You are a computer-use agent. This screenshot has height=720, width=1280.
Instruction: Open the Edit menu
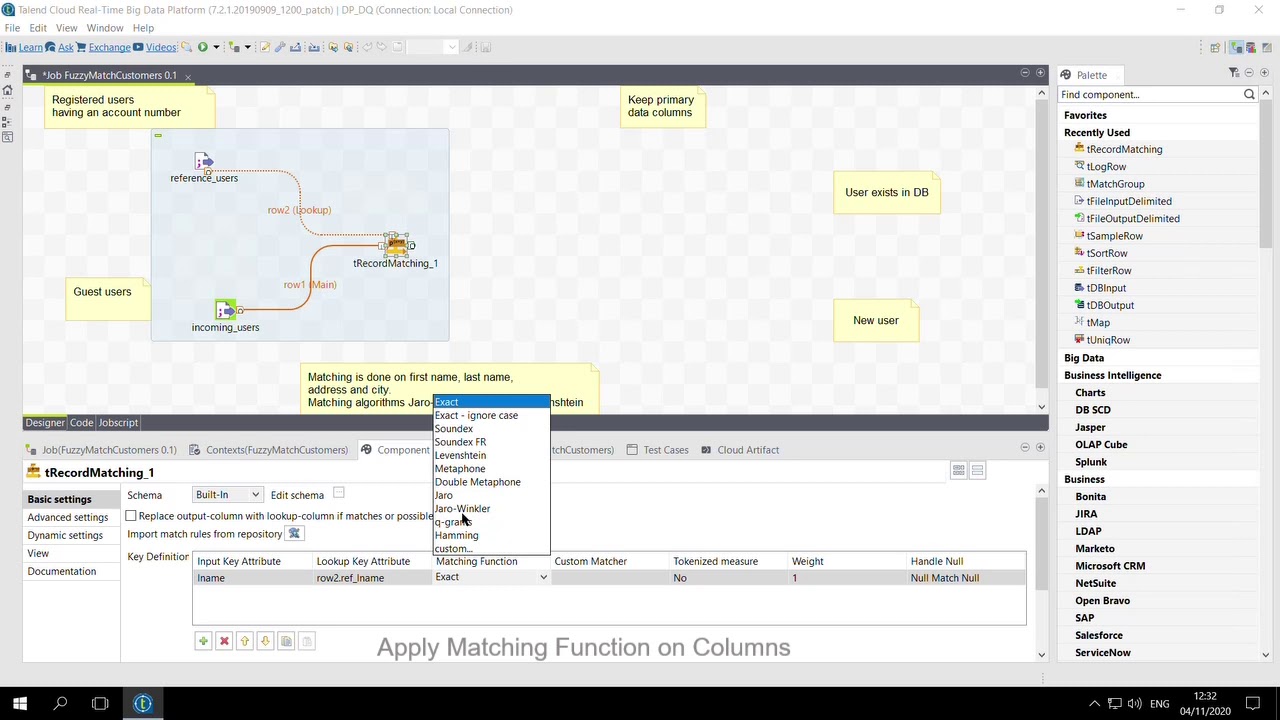click(38, 28)
